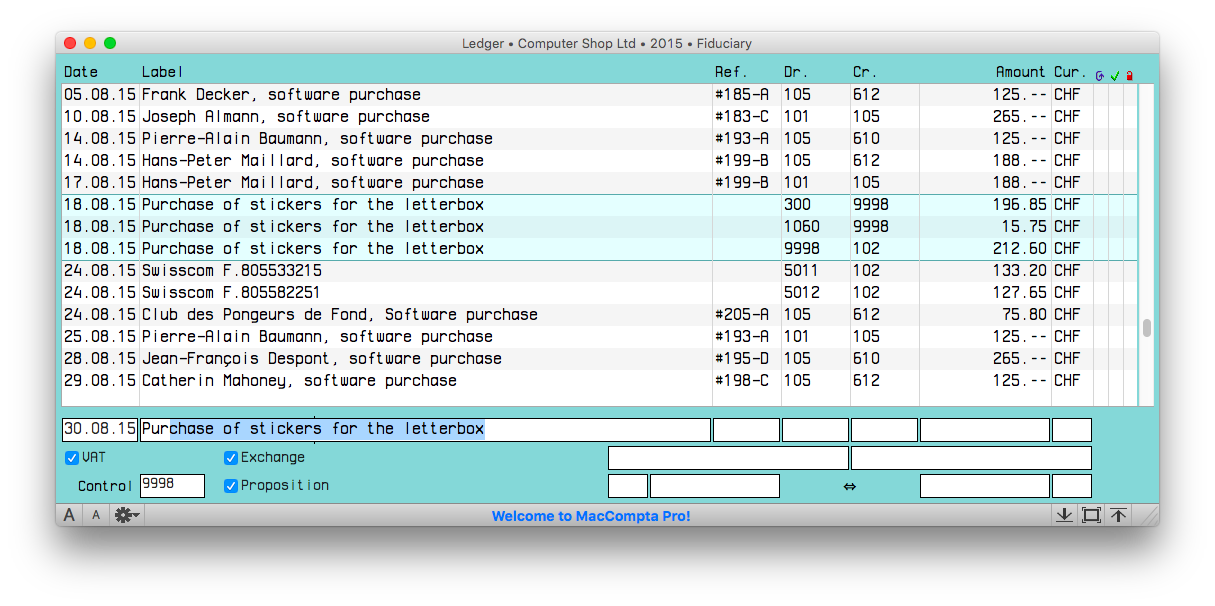
Task: Select the Catherin Mahoney entry
Action: pos(600,381)
